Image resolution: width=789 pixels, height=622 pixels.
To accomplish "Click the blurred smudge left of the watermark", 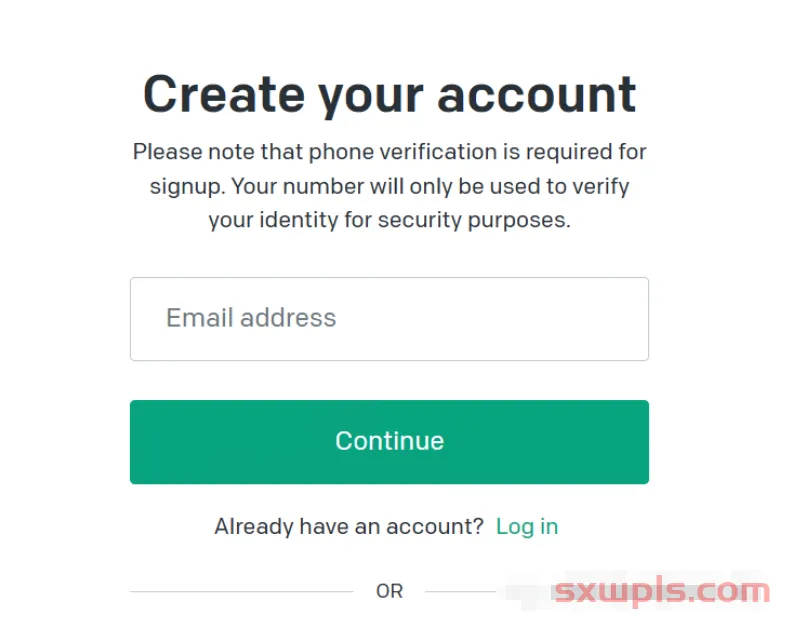I will [x=525, y=592].
